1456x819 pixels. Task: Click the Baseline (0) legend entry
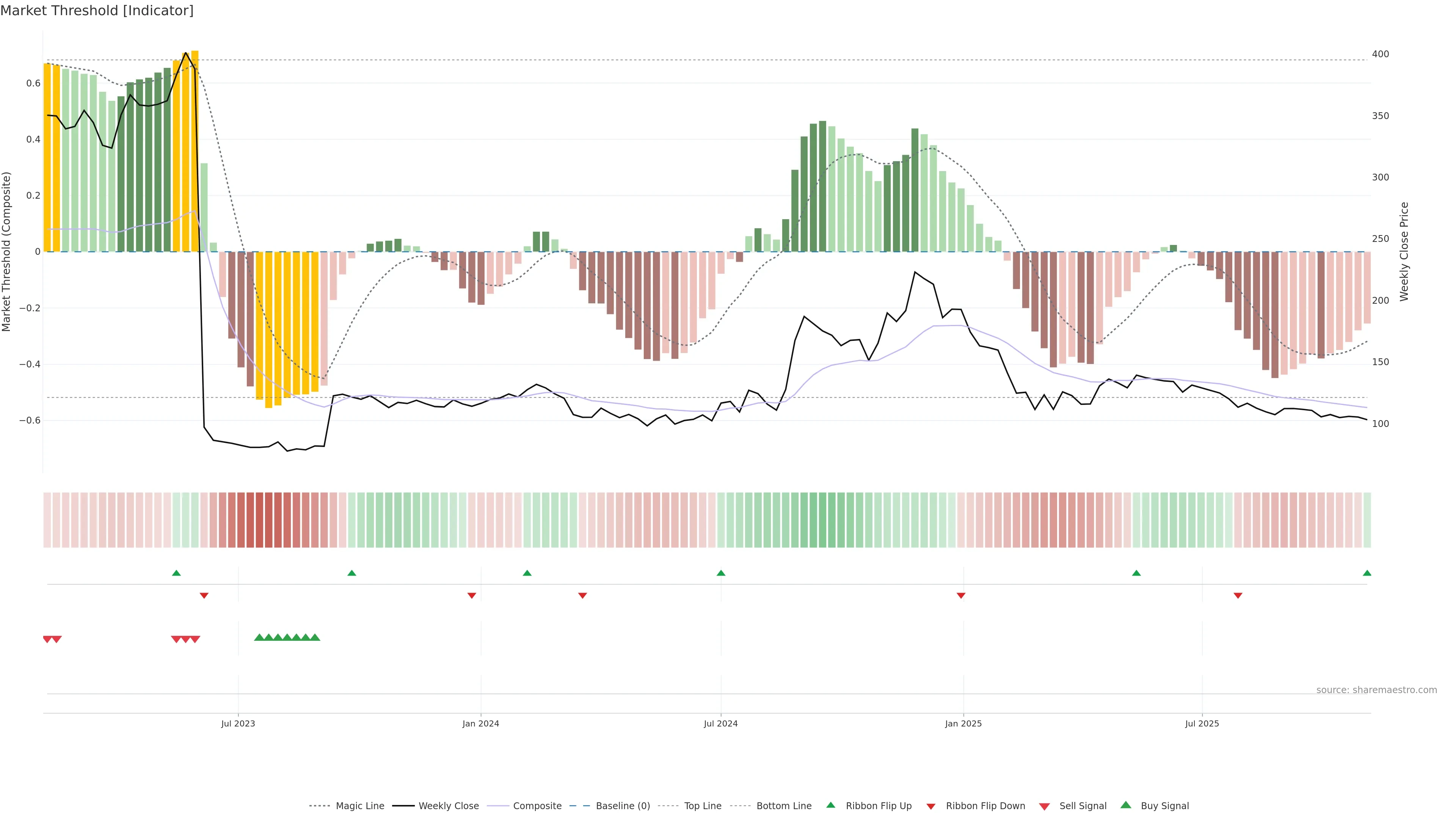(623, 806)
